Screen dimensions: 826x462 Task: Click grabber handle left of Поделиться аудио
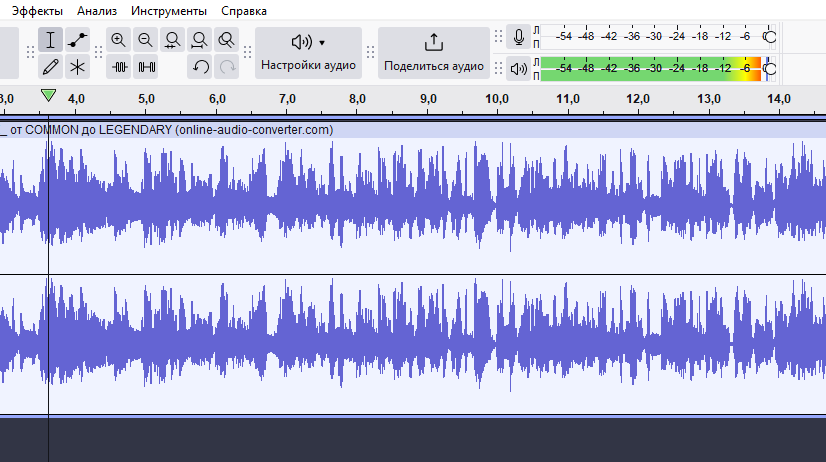click(x=370, y=52)
